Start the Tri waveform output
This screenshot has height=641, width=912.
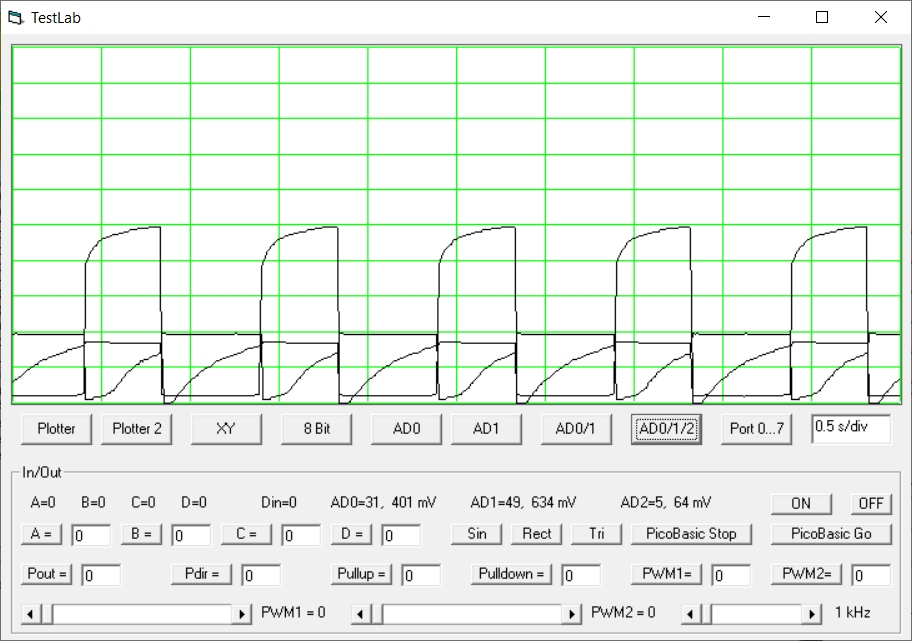point(596,534)
